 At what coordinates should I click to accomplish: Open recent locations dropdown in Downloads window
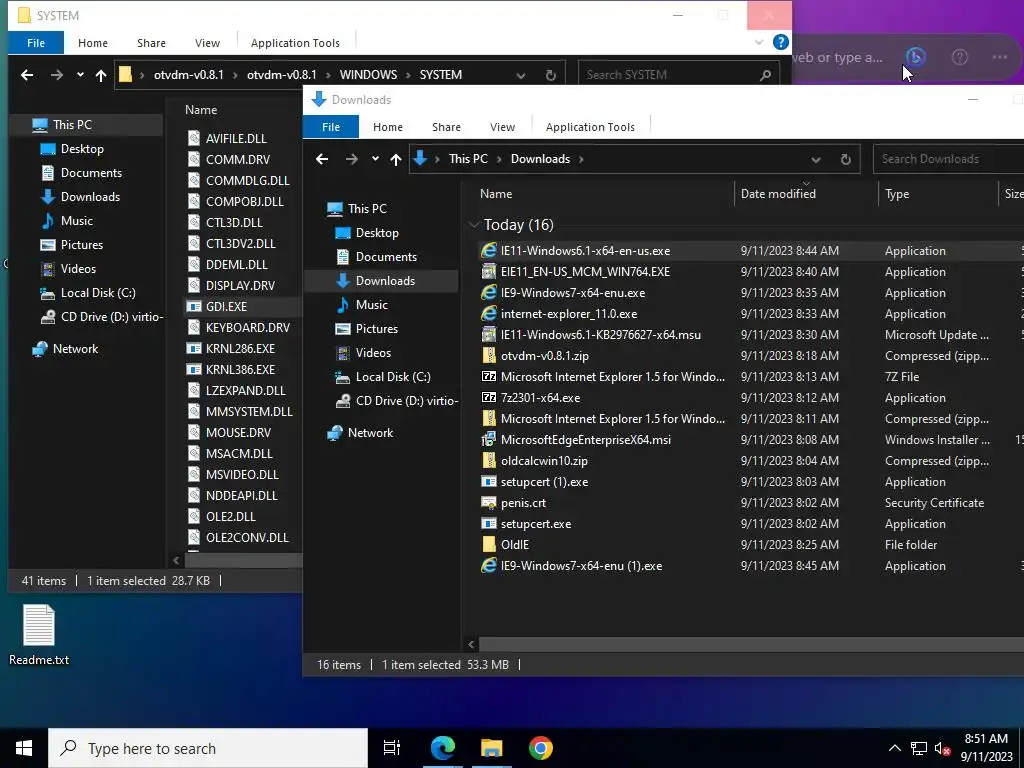pos(375,159)
